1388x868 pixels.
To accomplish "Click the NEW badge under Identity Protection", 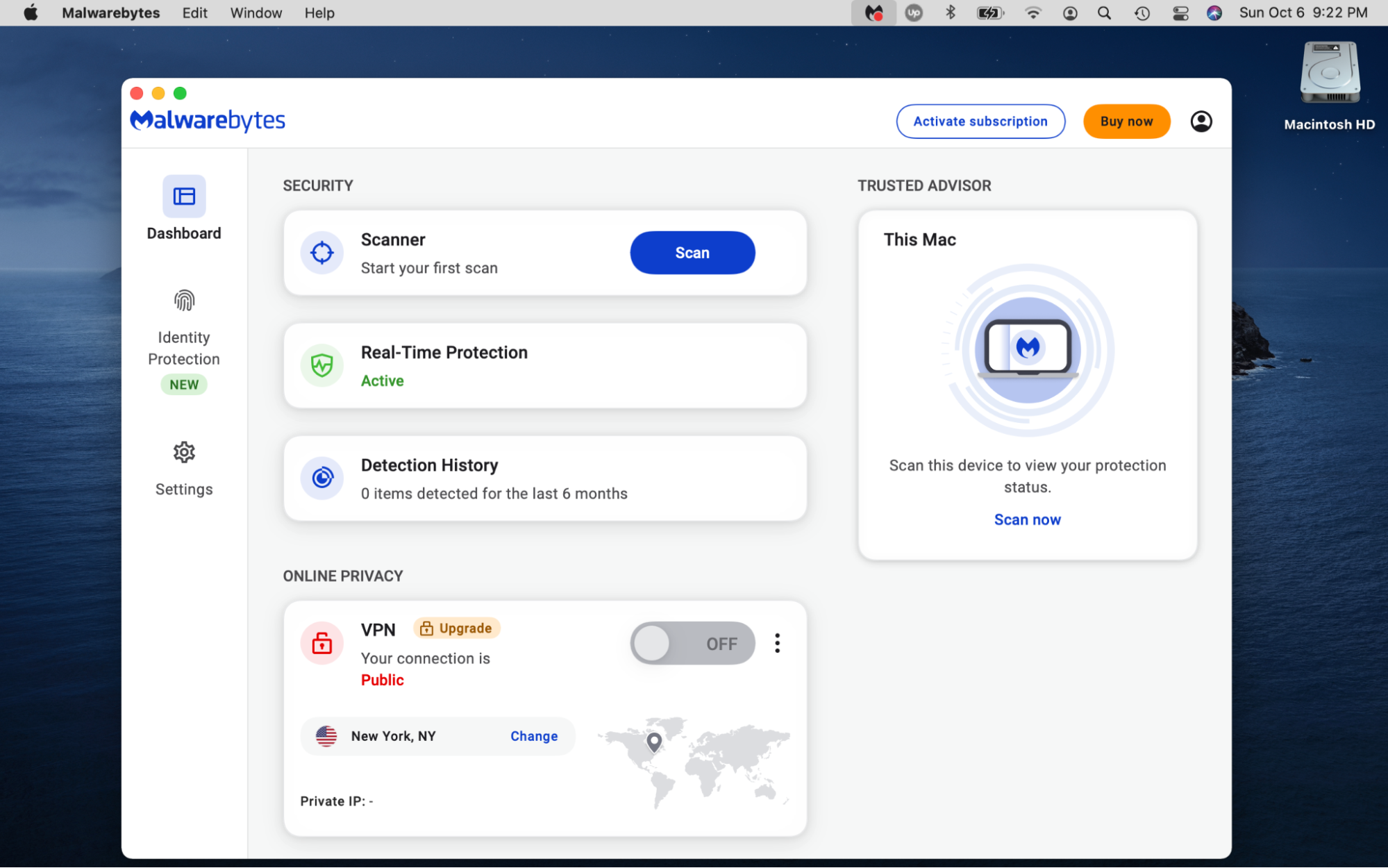I will pyautogui.click(x=184, y=385).
